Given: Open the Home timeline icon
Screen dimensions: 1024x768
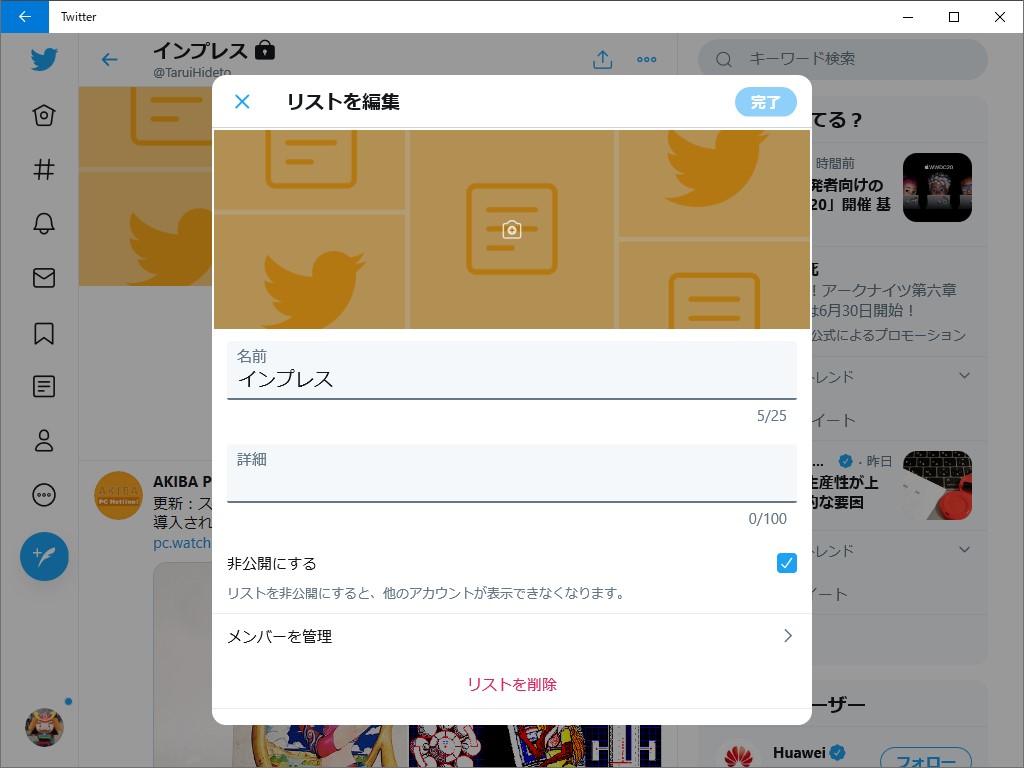Looking at the screenshot, I should [x=43, y=115].
